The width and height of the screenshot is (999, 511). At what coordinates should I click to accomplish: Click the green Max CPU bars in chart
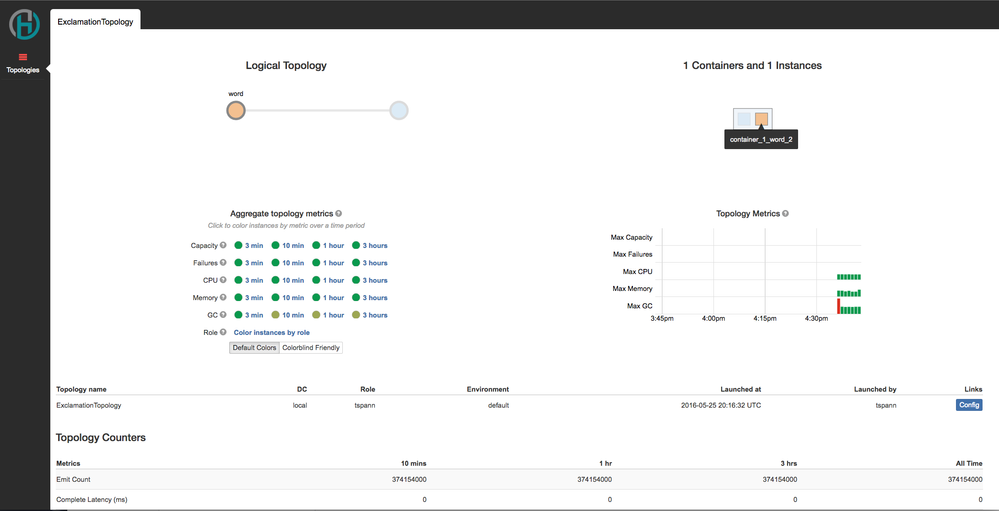[x=849, y=277]
